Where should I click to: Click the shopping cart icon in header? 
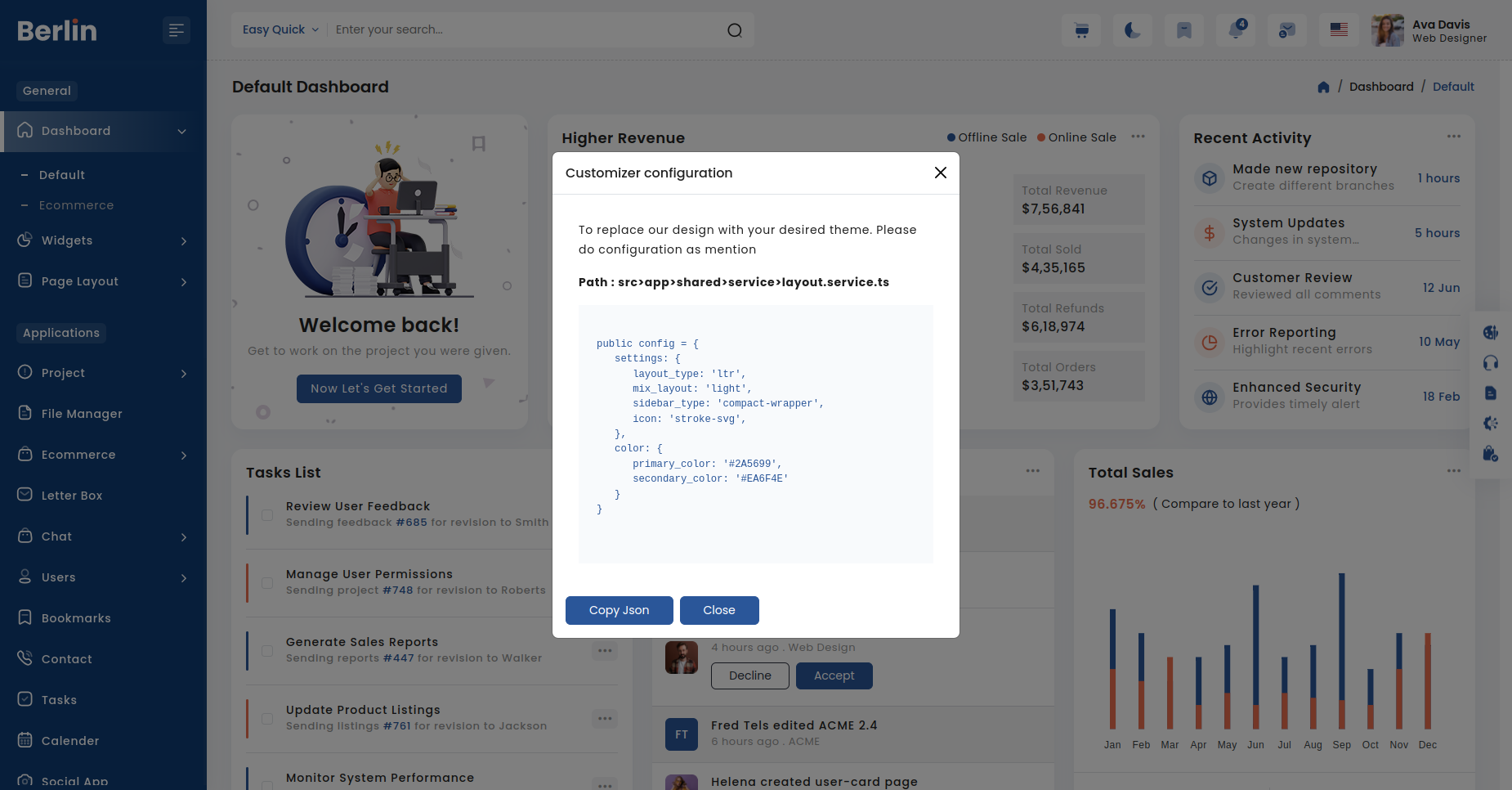1081,30
